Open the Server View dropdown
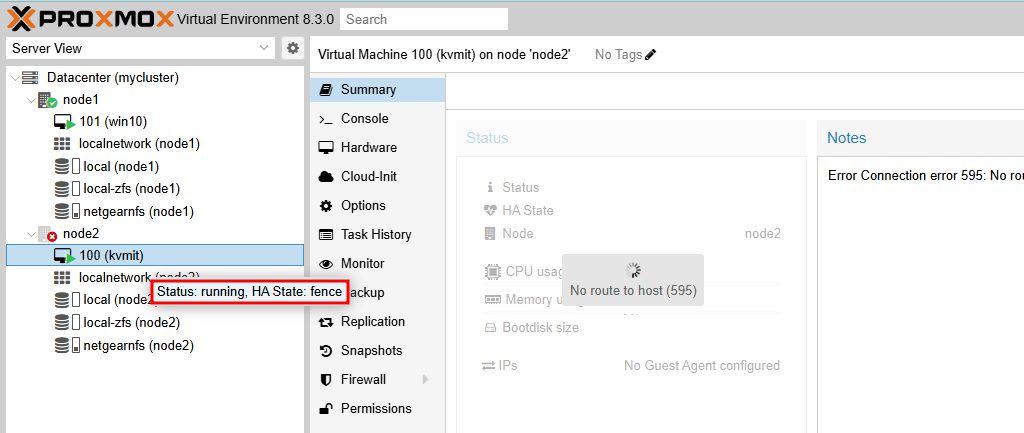This screenshot has height=433, width=1024. tap(140, 48)
